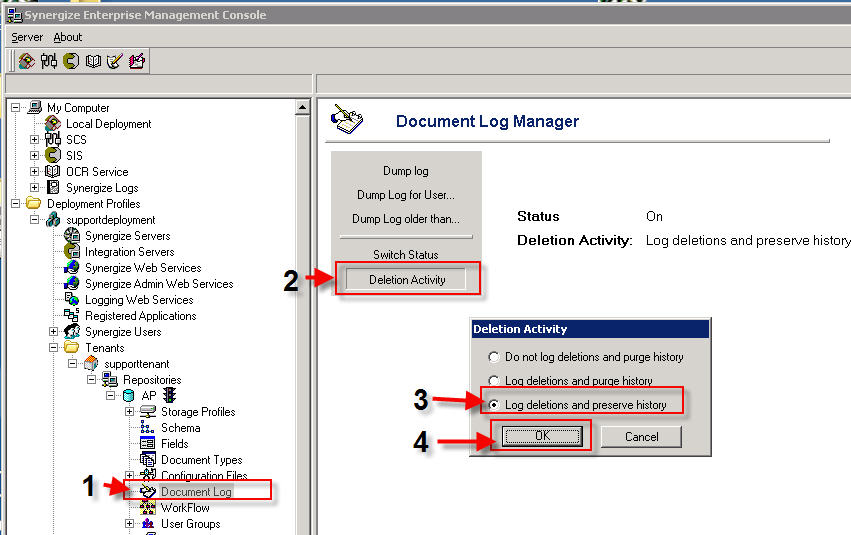The width and height of the screenshot is (851, 535).
Task: Click the SCS toolbar icon
Action: click(49, 61)
